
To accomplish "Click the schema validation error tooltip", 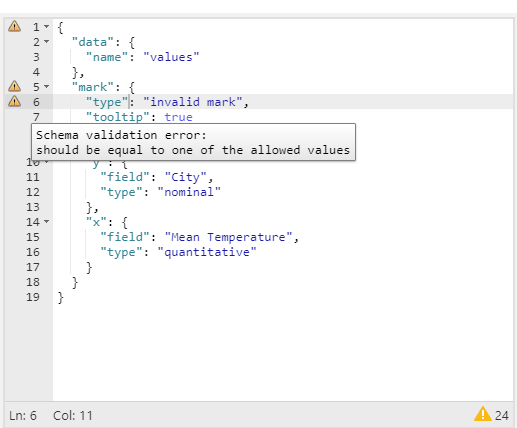I will tap(193, 142).
